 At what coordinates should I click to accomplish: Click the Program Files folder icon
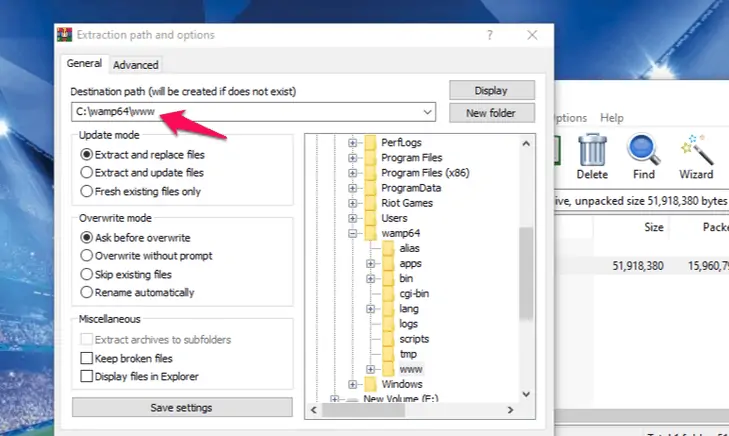click(x=370, y=158)
